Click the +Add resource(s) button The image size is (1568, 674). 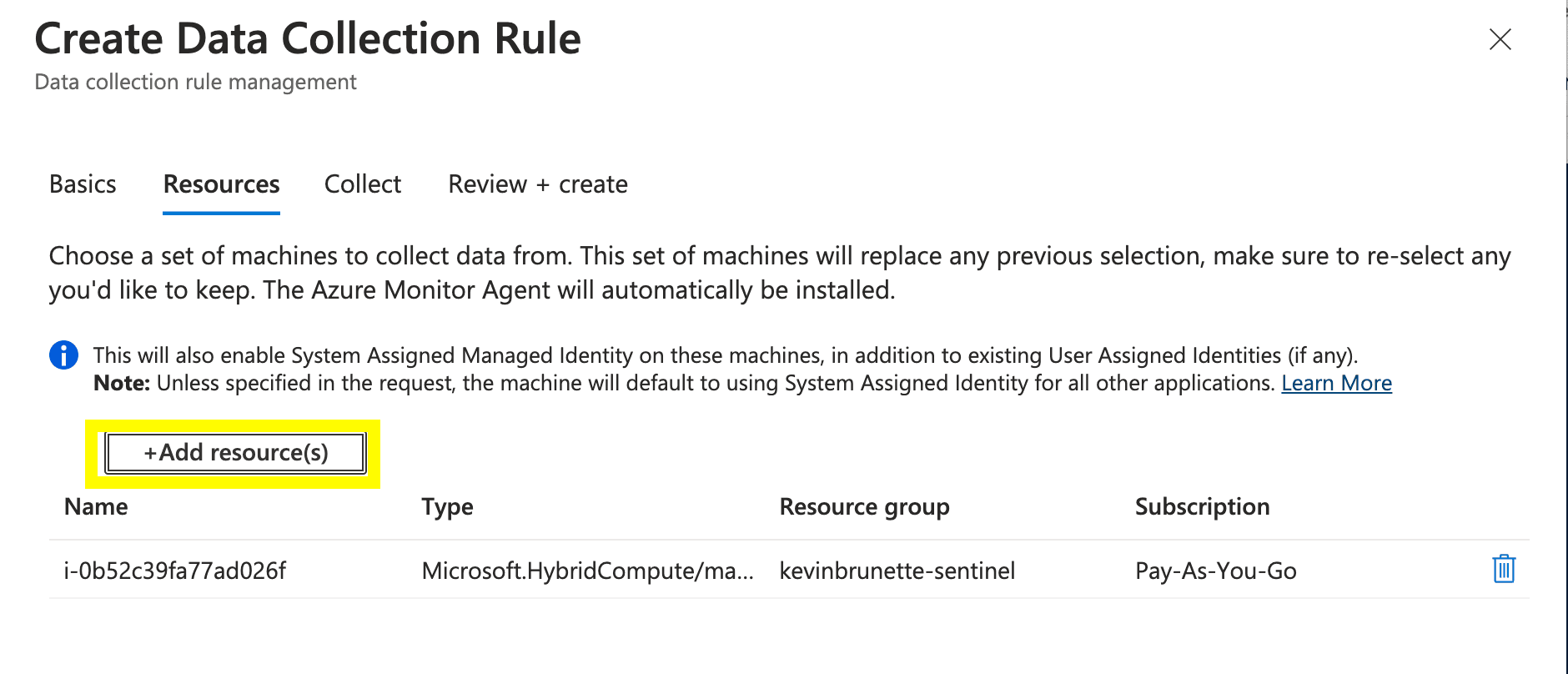point(235,453)
